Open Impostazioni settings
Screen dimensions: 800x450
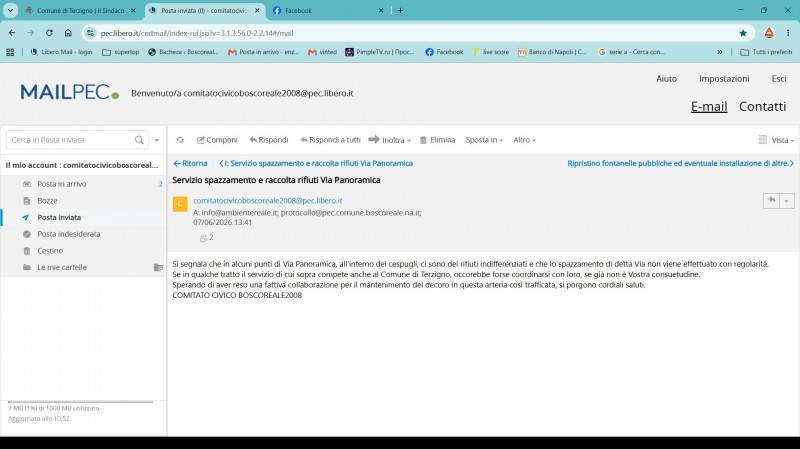click(724, 79)
